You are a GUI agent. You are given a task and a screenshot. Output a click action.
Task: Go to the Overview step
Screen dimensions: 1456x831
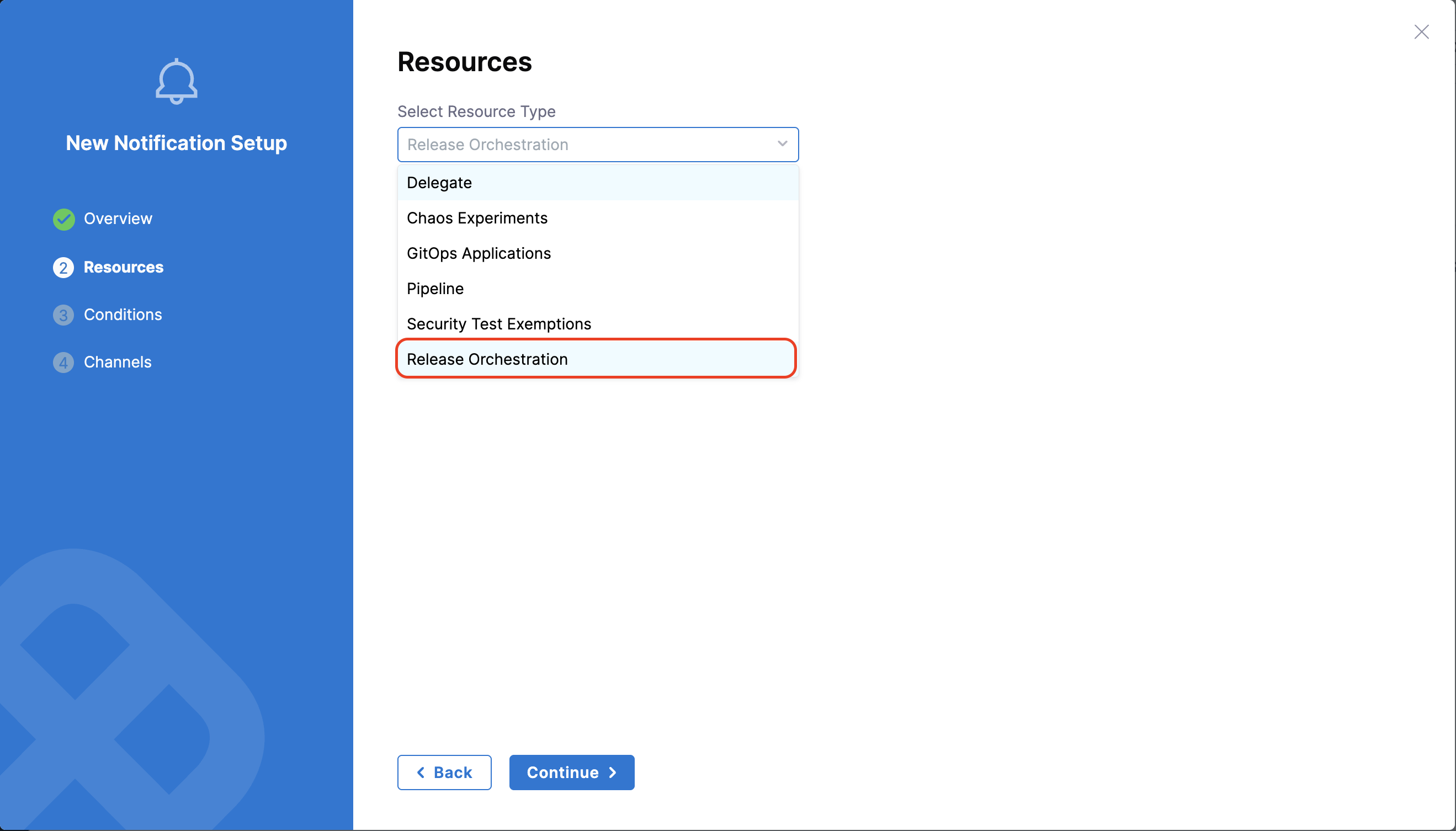coord(118,219)
